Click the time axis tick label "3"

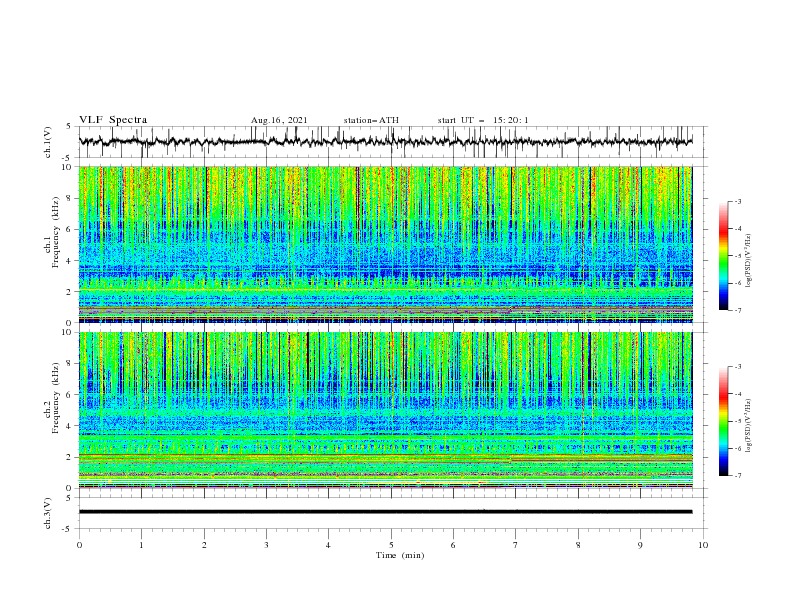[266, 545]
